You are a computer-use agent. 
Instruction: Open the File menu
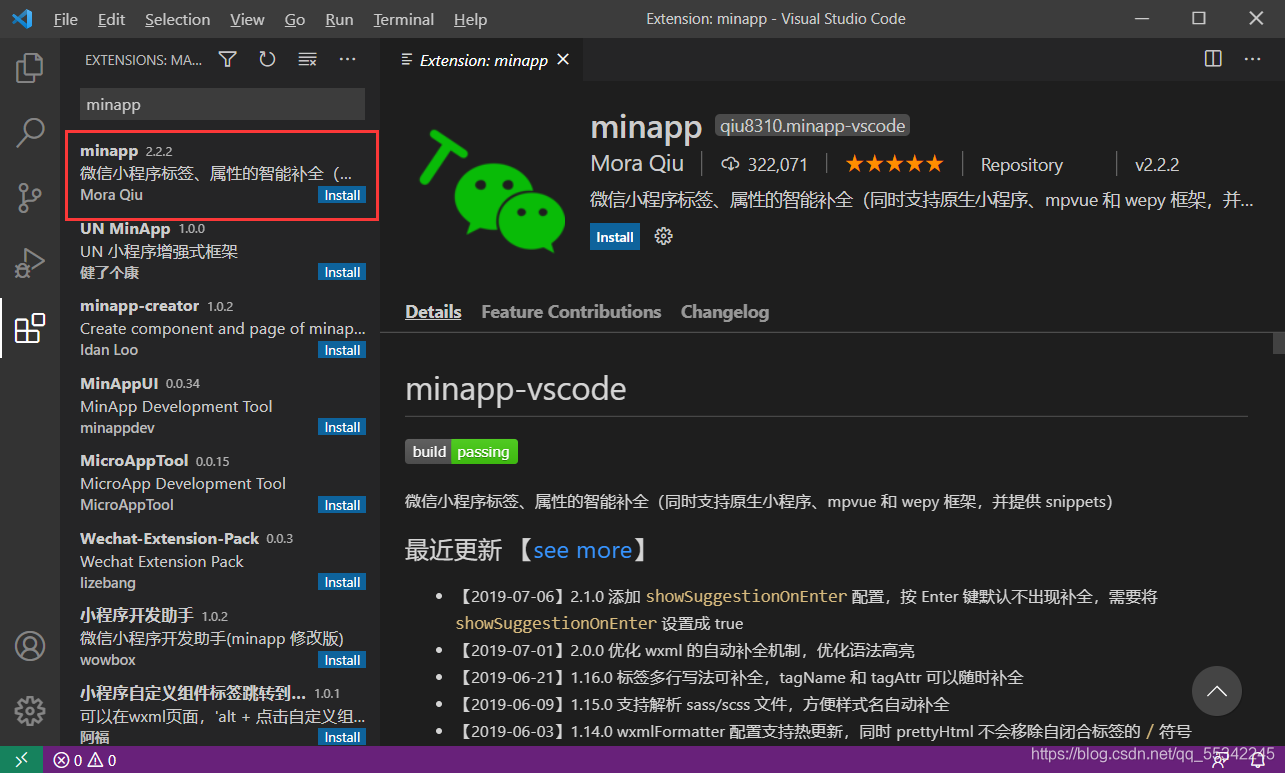pyautogui.click(x=65, y=19)
